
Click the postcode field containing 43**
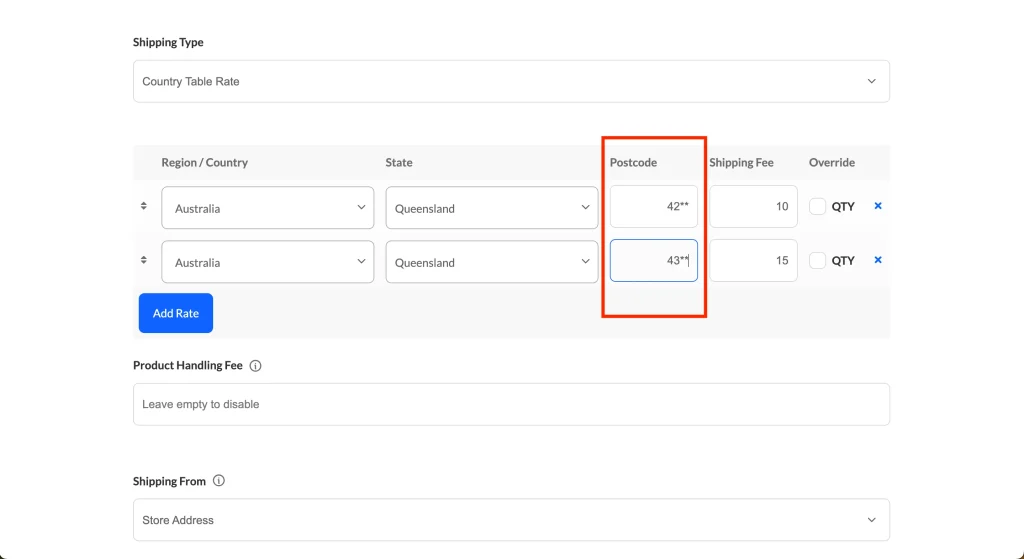tap(653, 261)
